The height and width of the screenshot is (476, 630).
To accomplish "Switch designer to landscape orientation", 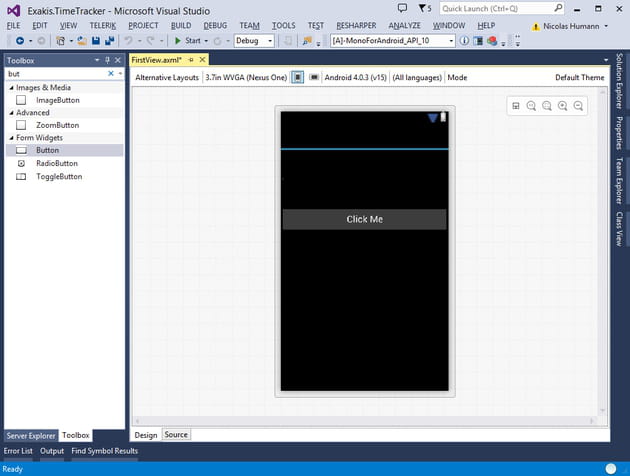I will click(314, 77).
